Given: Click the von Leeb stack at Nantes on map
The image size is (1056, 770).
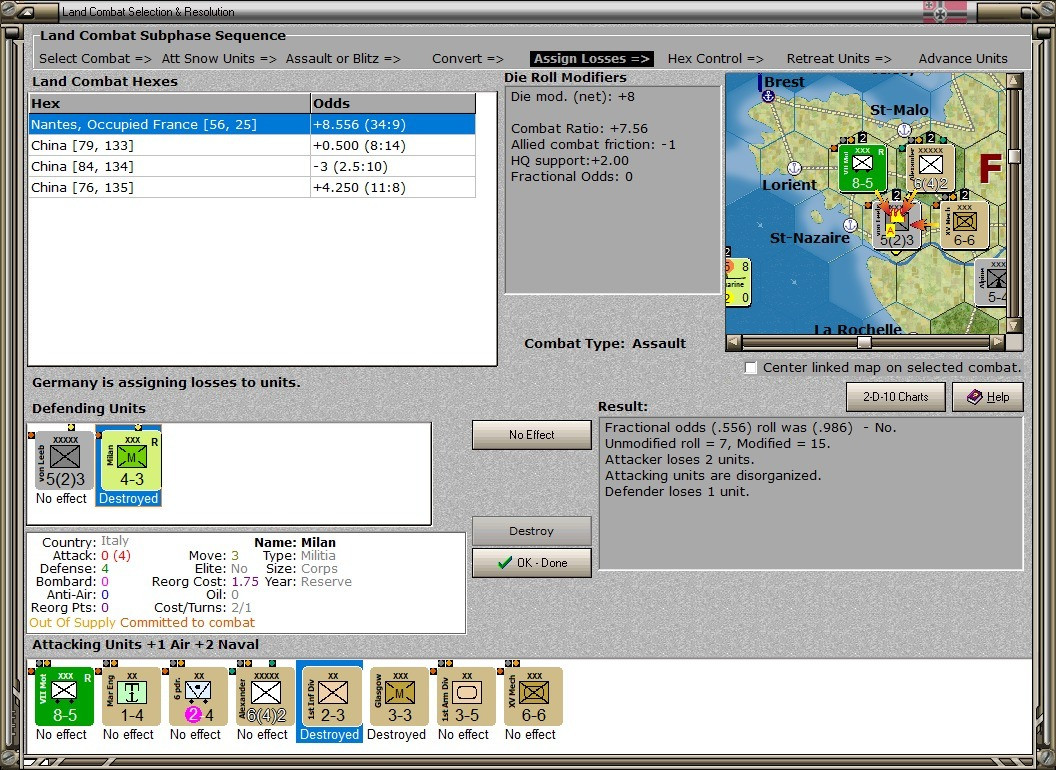Looking at the screenshot, I should coord(896,226).
